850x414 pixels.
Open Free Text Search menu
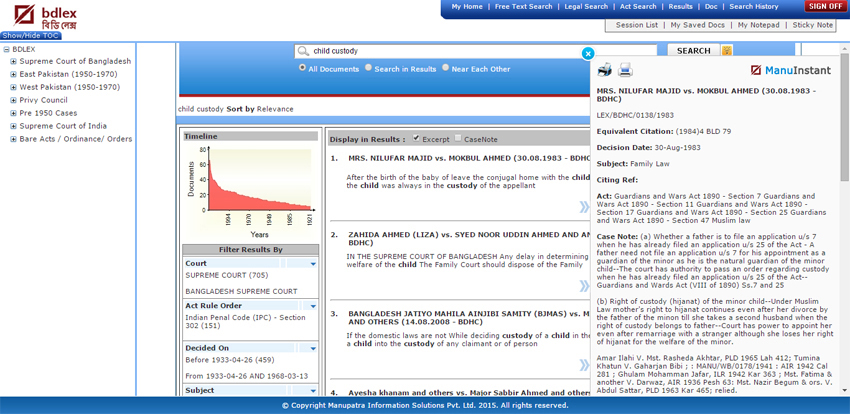point(523,7)
